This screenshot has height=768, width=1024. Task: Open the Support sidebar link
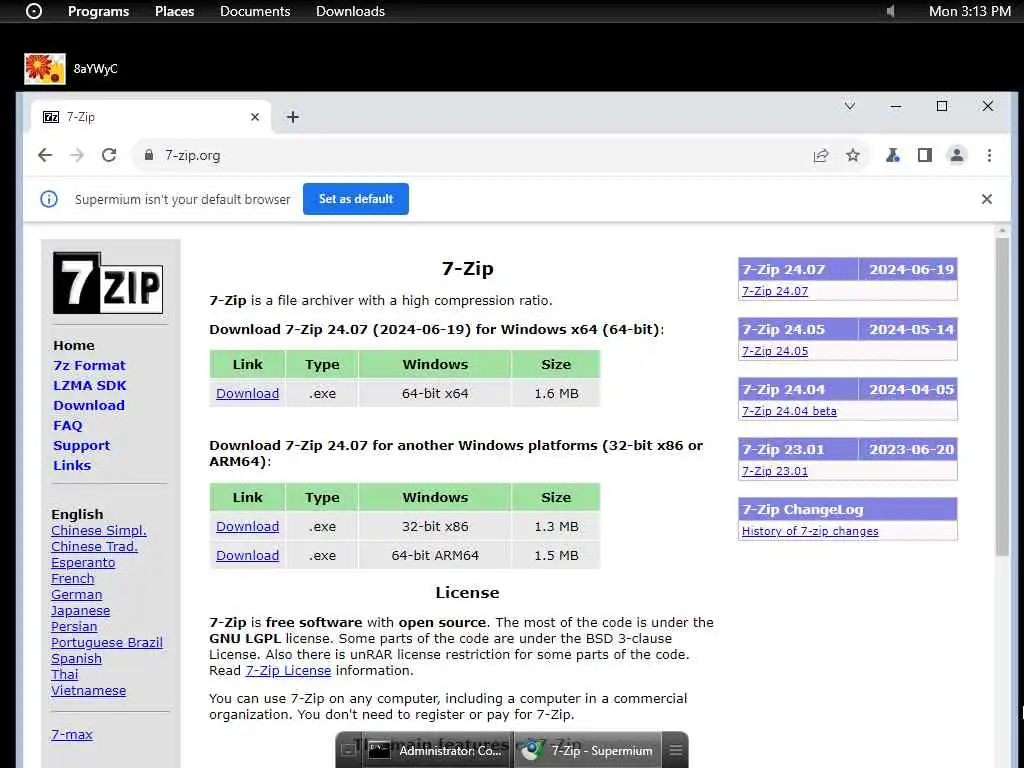click(x=82, y=446)
